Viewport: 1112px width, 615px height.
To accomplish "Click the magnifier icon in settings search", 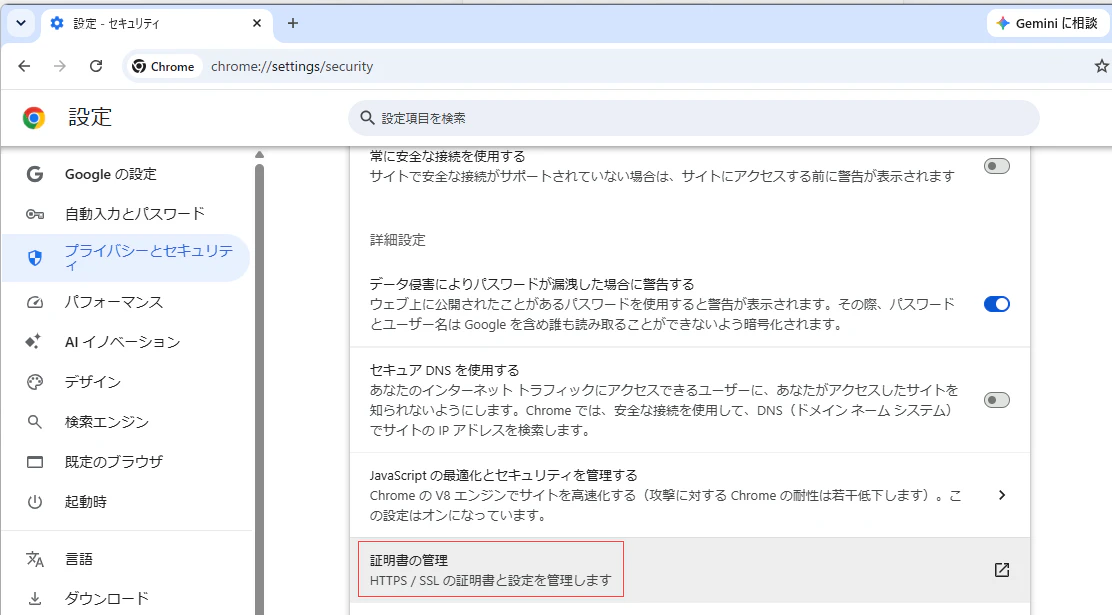I will pos(367,118).
